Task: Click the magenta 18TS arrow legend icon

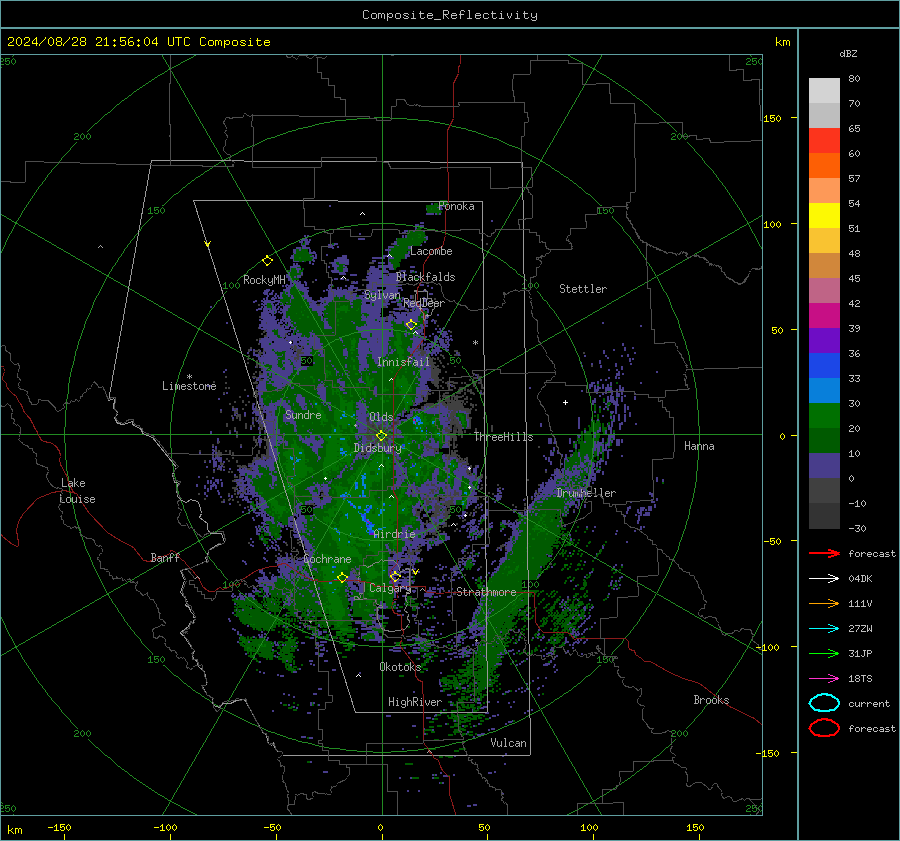Action: 824,679
